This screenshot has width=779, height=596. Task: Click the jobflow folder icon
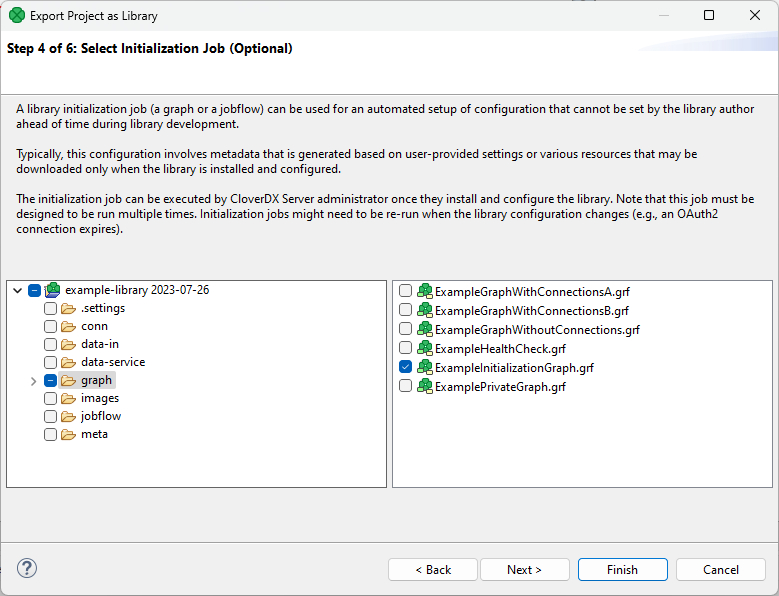click(x=69, y=416)
